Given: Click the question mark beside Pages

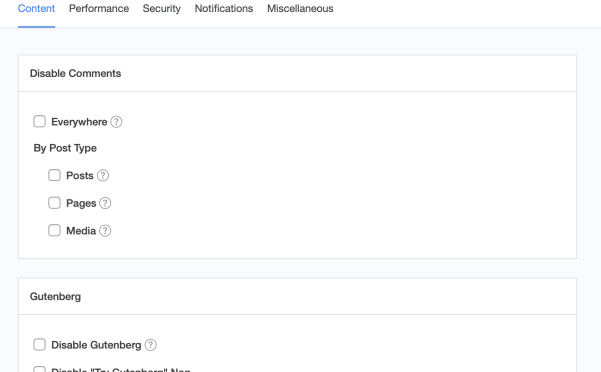Looking at the screenshot, I should tap(105, 203).
